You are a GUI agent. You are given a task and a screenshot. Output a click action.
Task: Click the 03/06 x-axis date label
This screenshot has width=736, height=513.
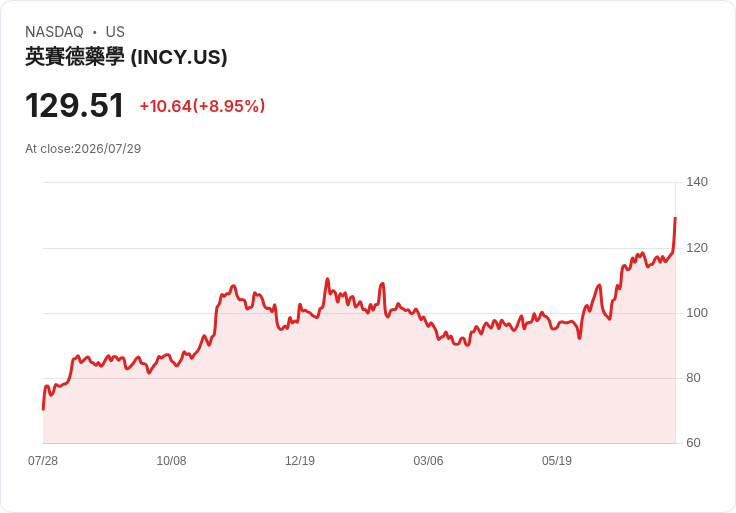(x=428, y=461)
